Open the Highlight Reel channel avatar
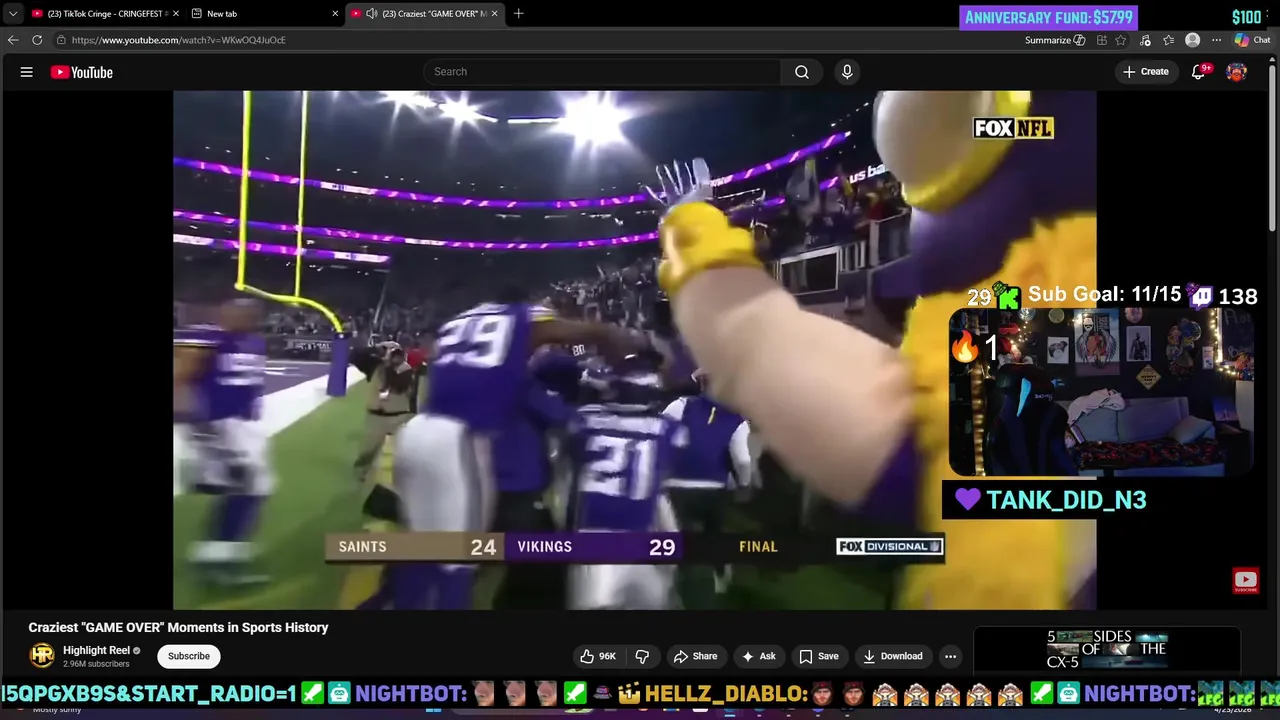The height and width of the screenshot is (720, 1280). coord(42,656)
